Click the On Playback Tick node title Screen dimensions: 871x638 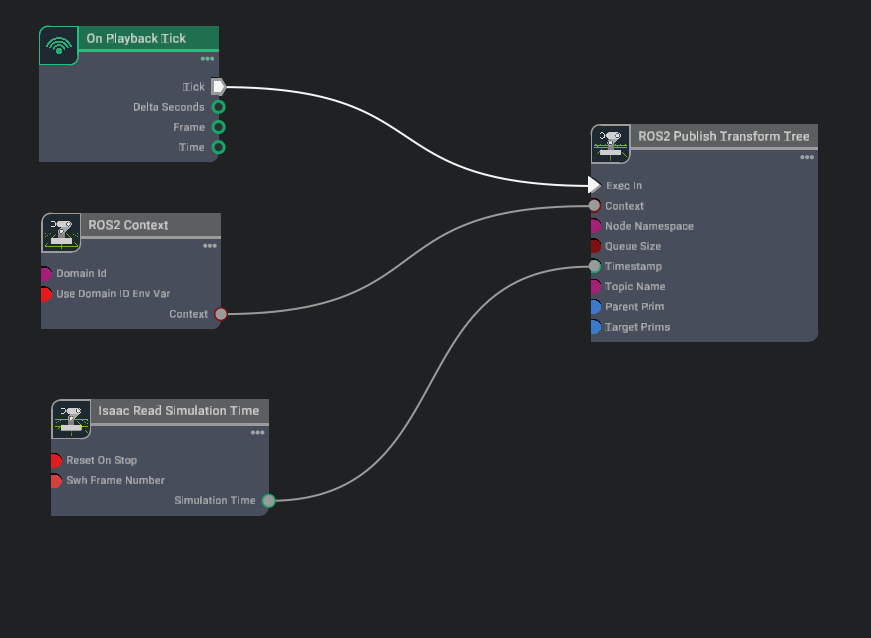[x=136, y=38]
